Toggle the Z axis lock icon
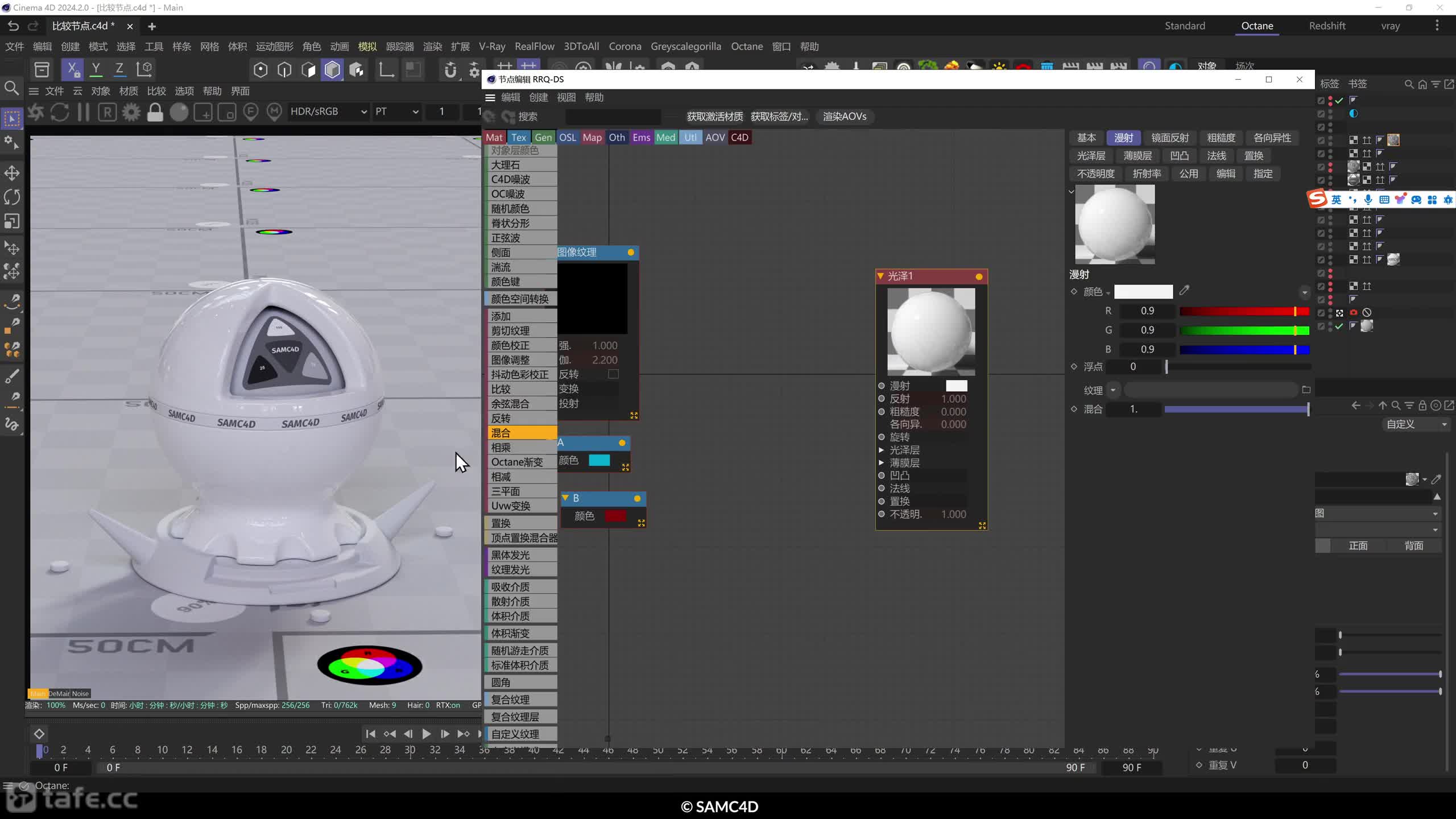 click(x=119, y=69)
